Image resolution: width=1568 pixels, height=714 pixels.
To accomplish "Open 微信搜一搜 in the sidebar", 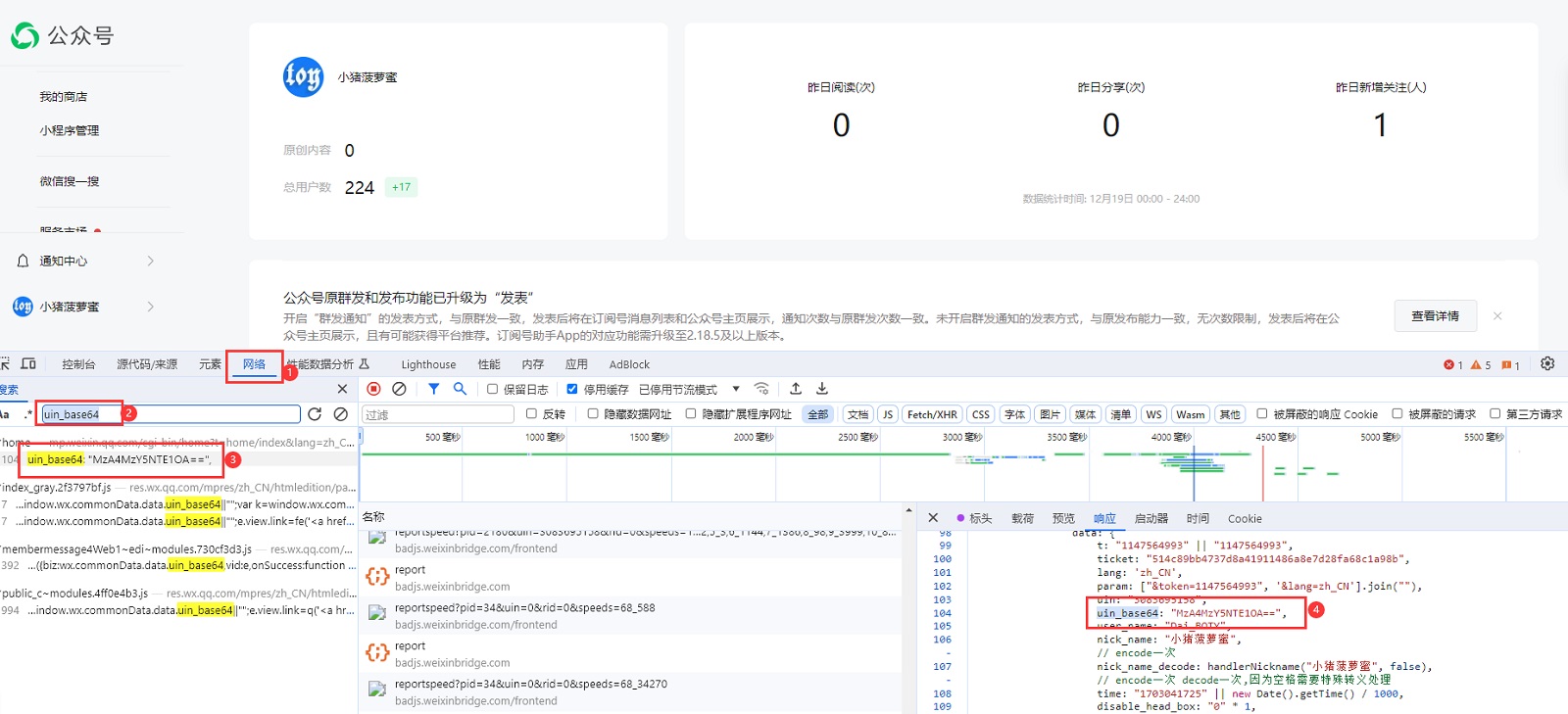I will coord(70,181).
